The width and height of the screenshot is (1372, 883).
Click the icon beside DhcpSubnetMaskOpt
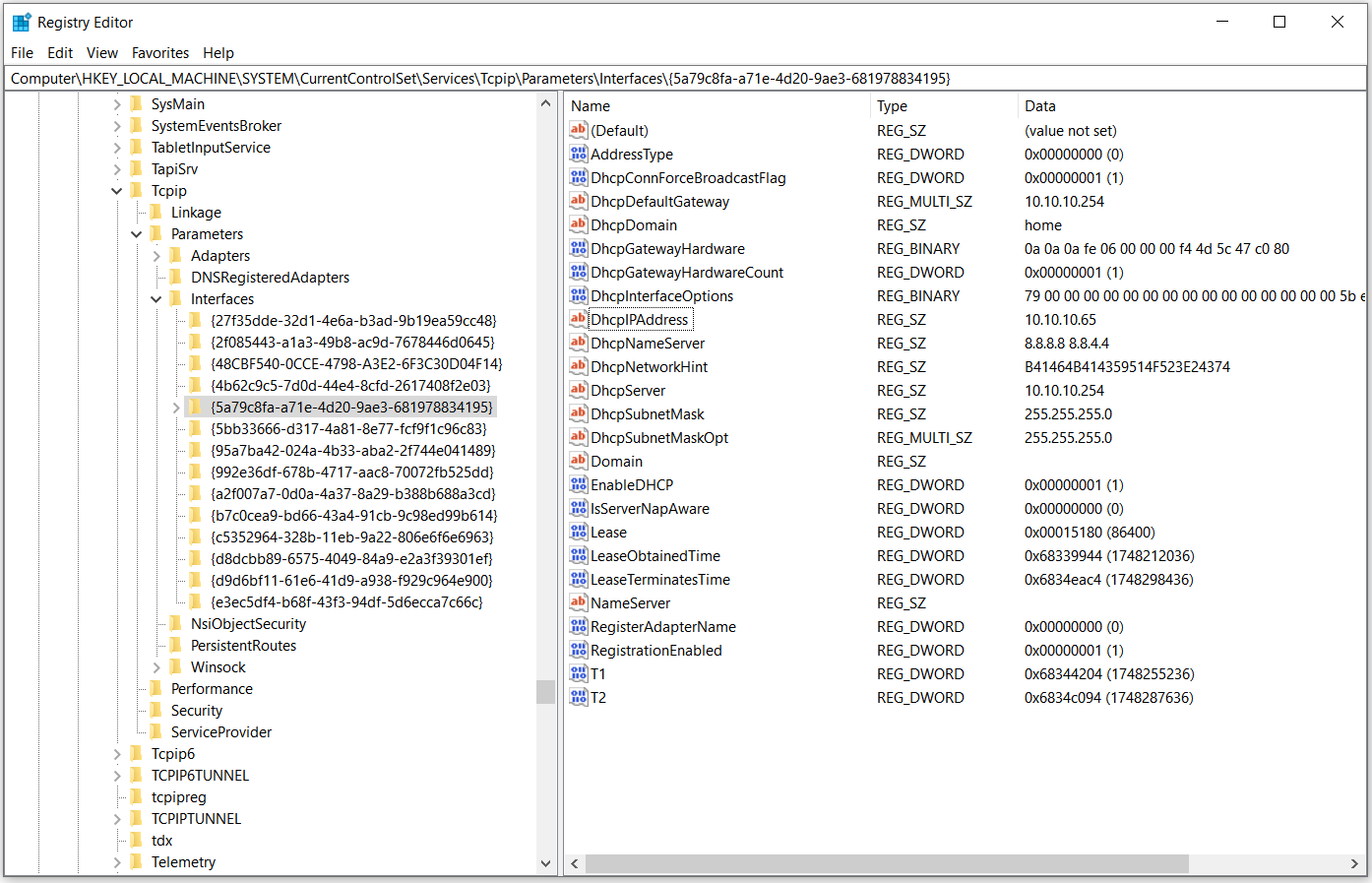579,437
